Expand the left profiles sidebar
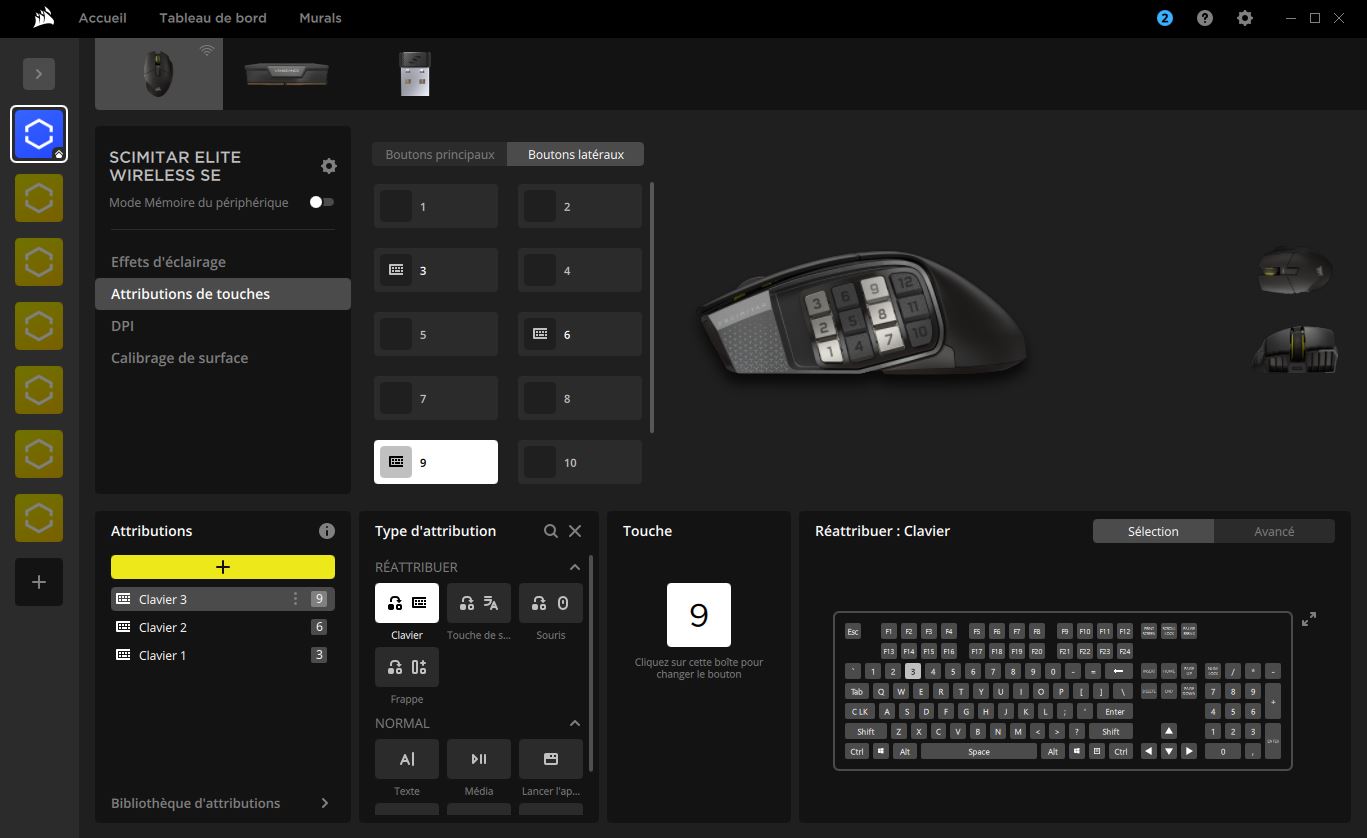1367x838 pixels. [x=39, y=73]
